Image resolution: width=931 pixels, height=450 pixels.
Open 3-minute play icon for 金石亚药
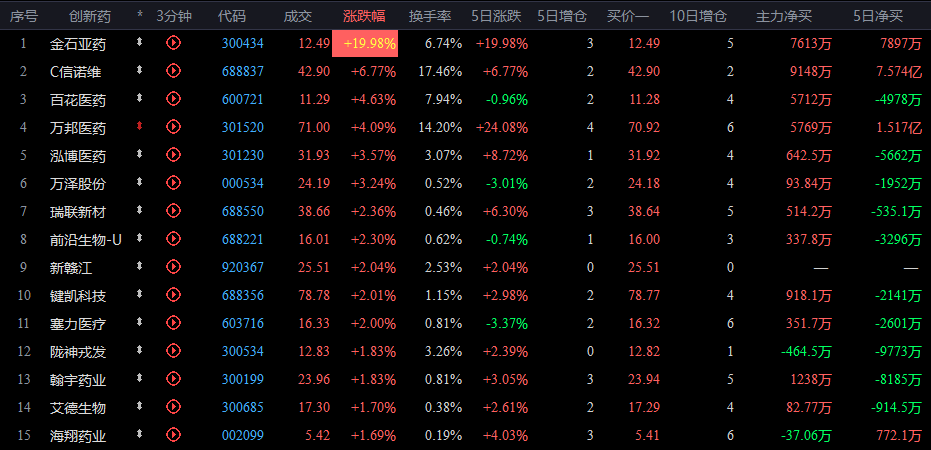coord(173,43)
